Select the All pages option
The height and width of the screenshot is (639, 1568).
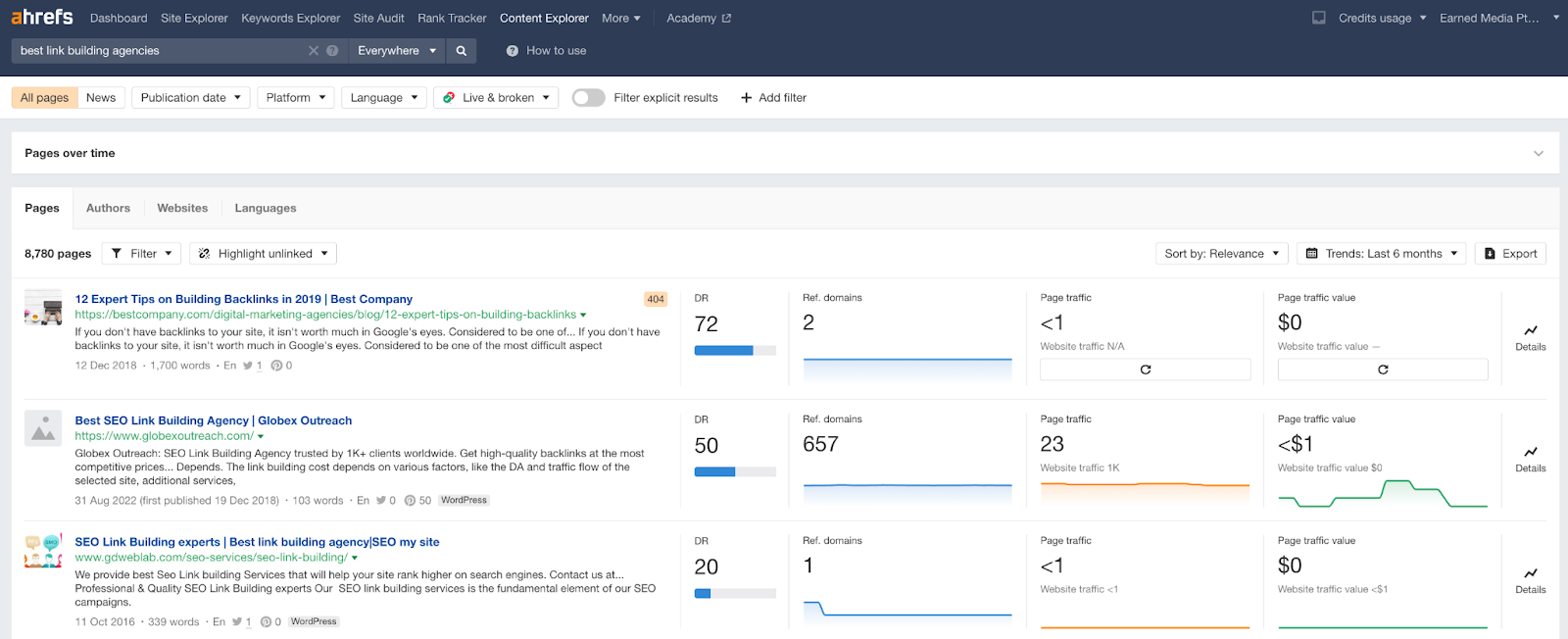[x=44, y=98]
